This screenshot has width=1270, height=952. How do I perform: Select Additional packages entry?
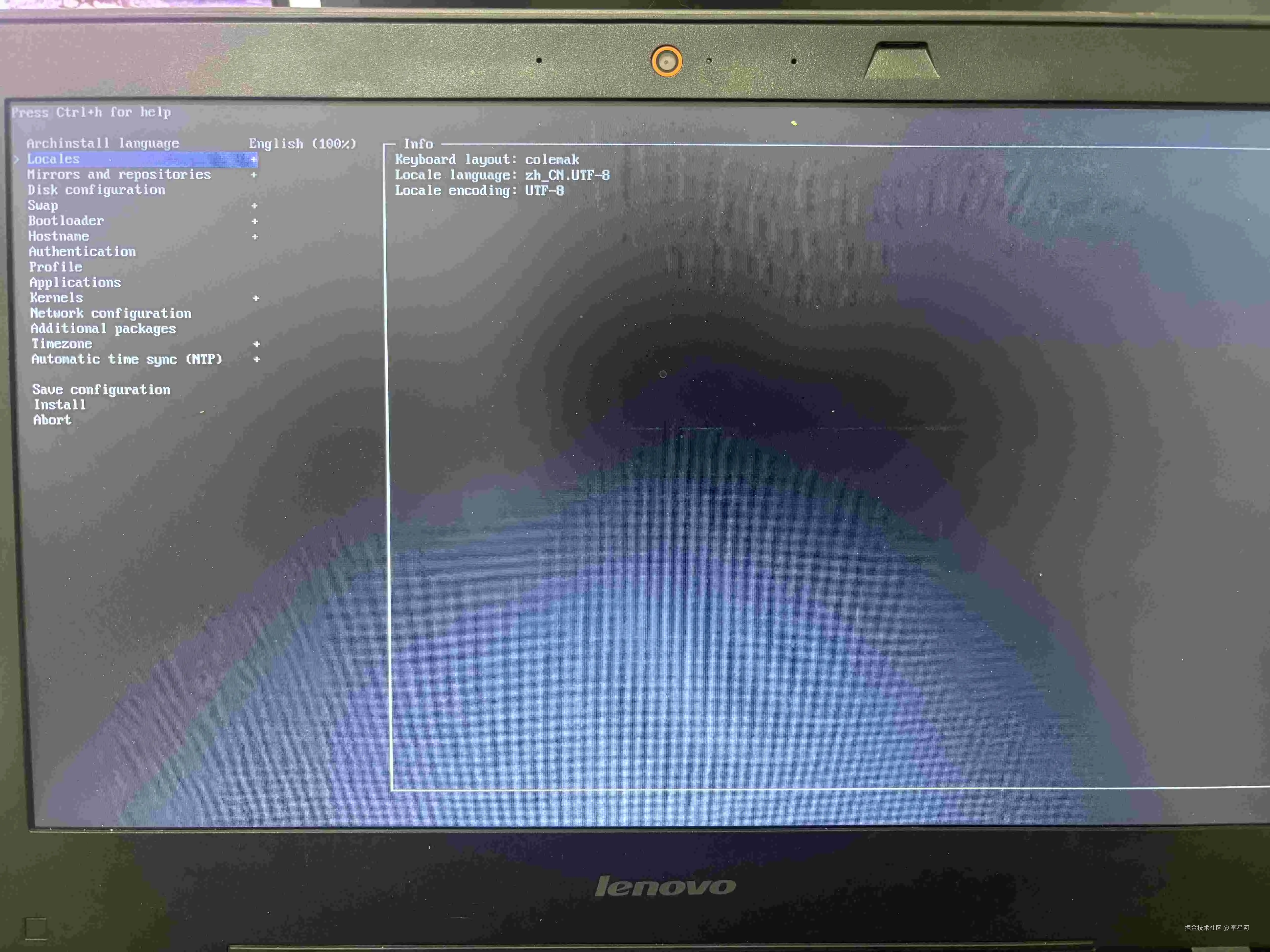coord(103,328)
